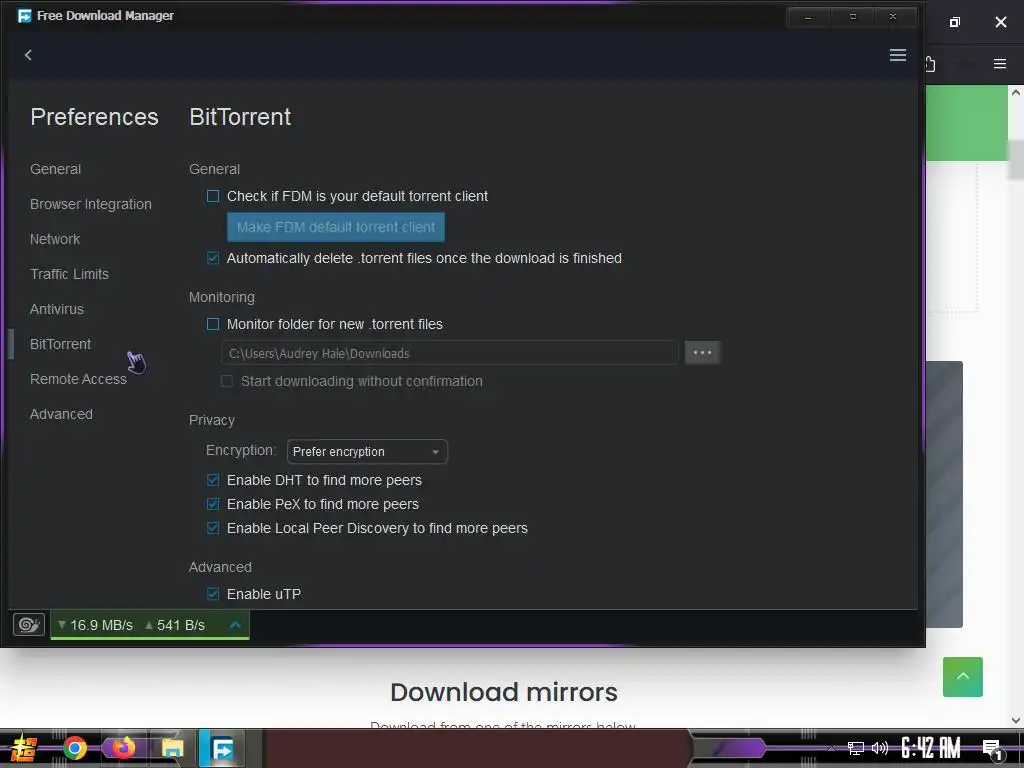Click the network tray icon

coord(855,748)
